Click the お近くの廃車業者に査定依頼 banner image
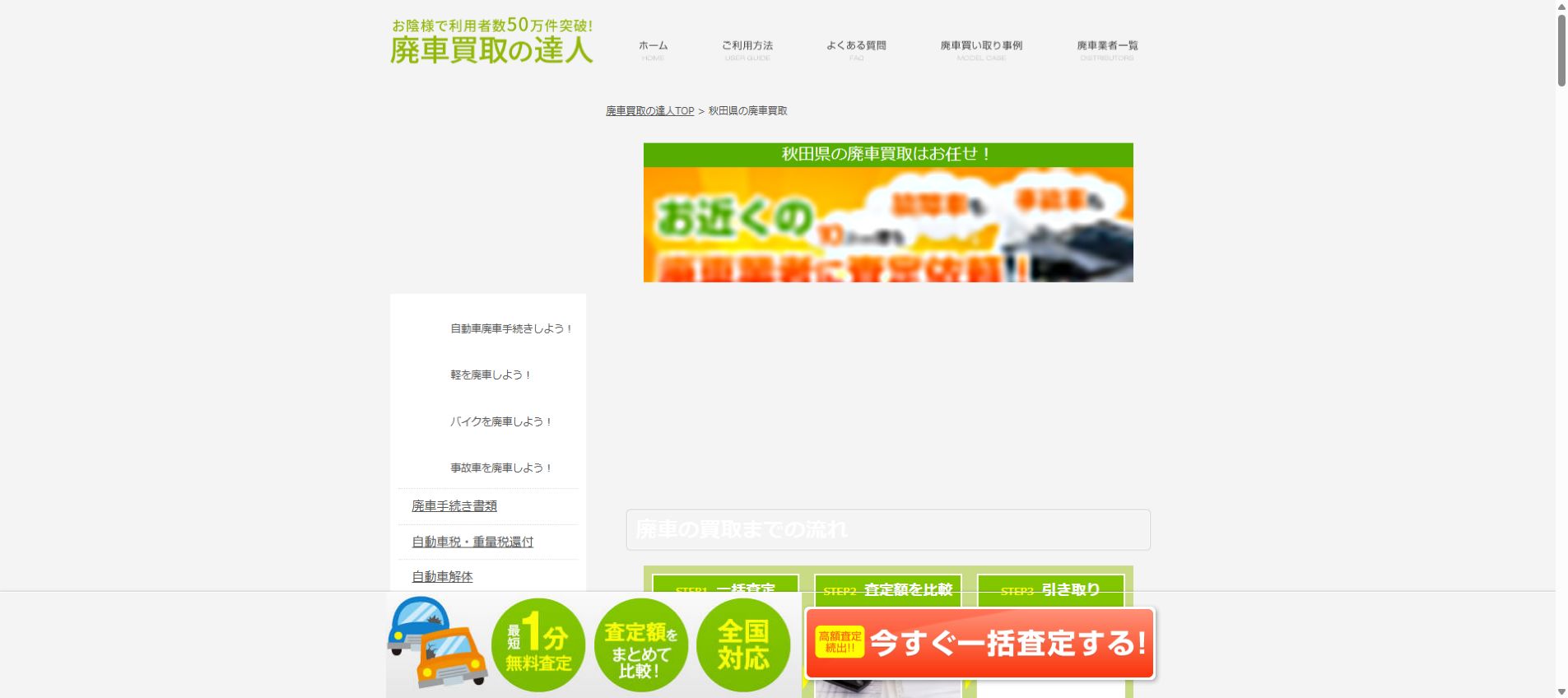1568x698 pixels. click(x=888, y=225)
